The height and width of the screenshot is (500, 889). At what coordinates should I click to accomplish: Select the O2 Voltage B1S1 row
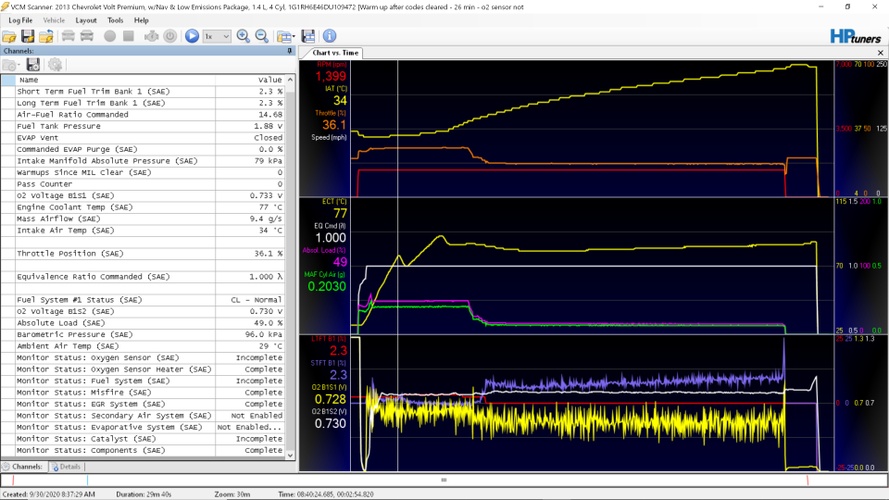[143, 196]
